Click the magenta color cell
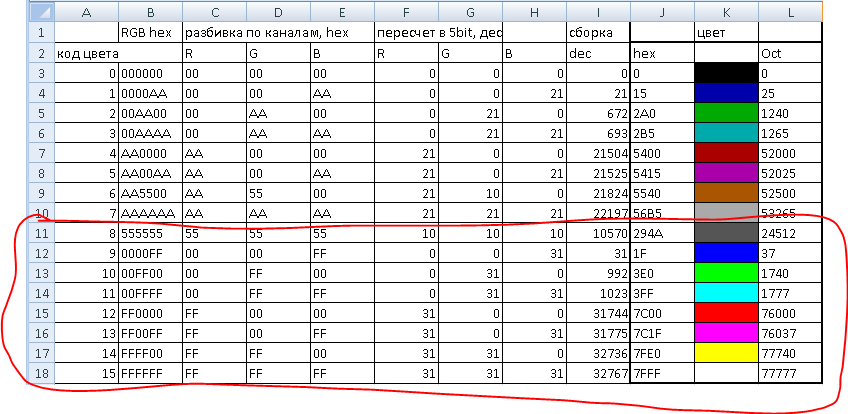Screen dimensions: 848x414 (x=725, y=333)
